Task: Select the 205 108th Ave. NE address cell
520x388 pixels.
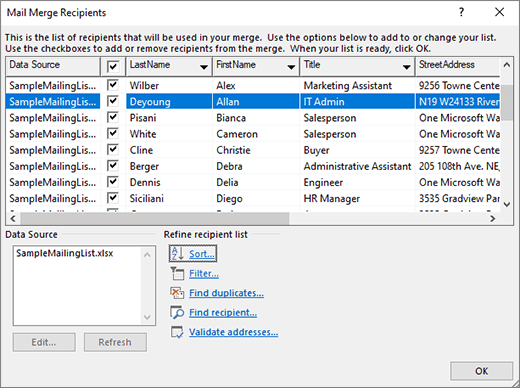Action: [x=458, y=166]
